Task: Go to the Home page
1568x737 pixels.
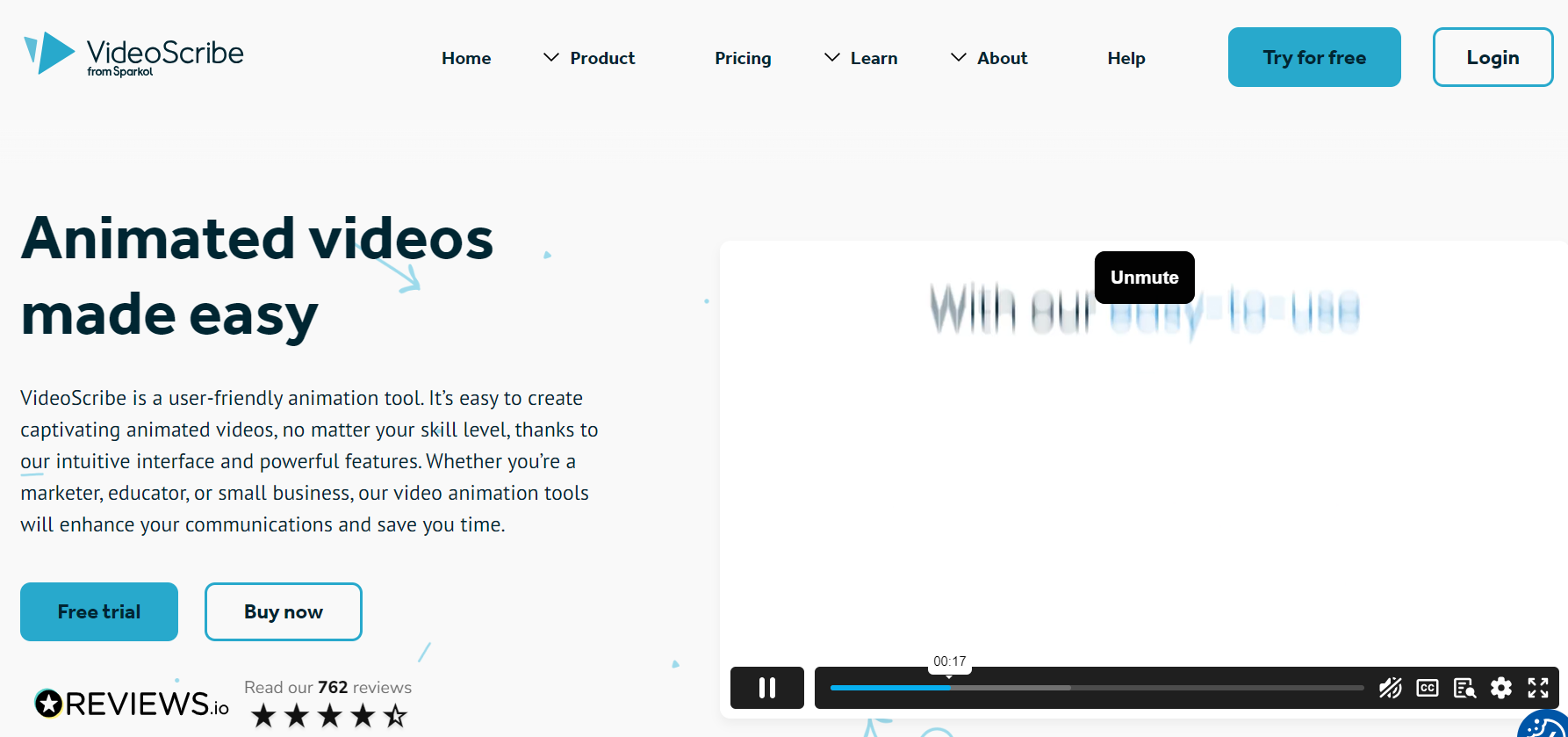Action: coord(466,58)
